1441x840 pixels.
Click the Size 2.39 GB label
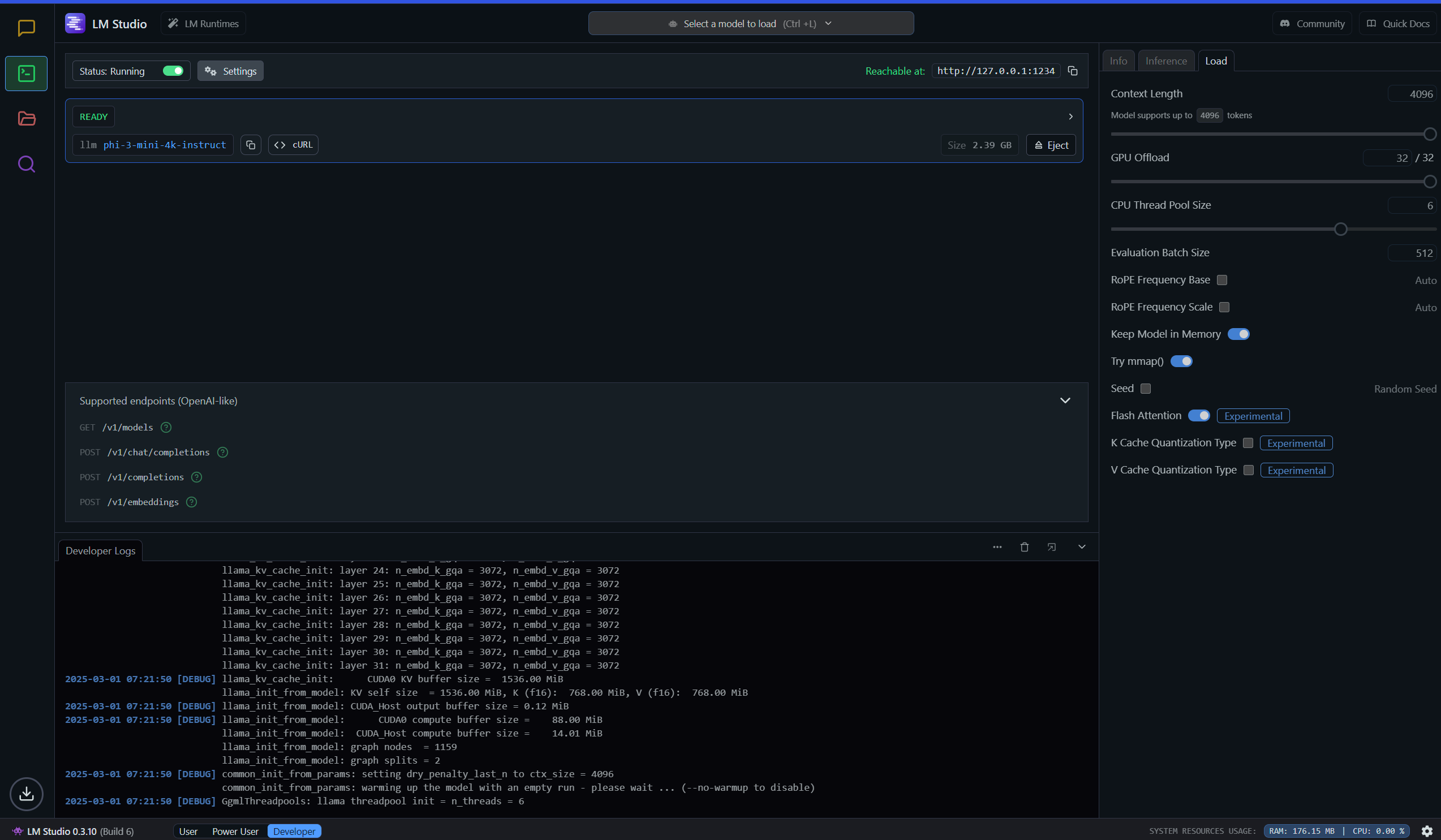coord(979,145)
